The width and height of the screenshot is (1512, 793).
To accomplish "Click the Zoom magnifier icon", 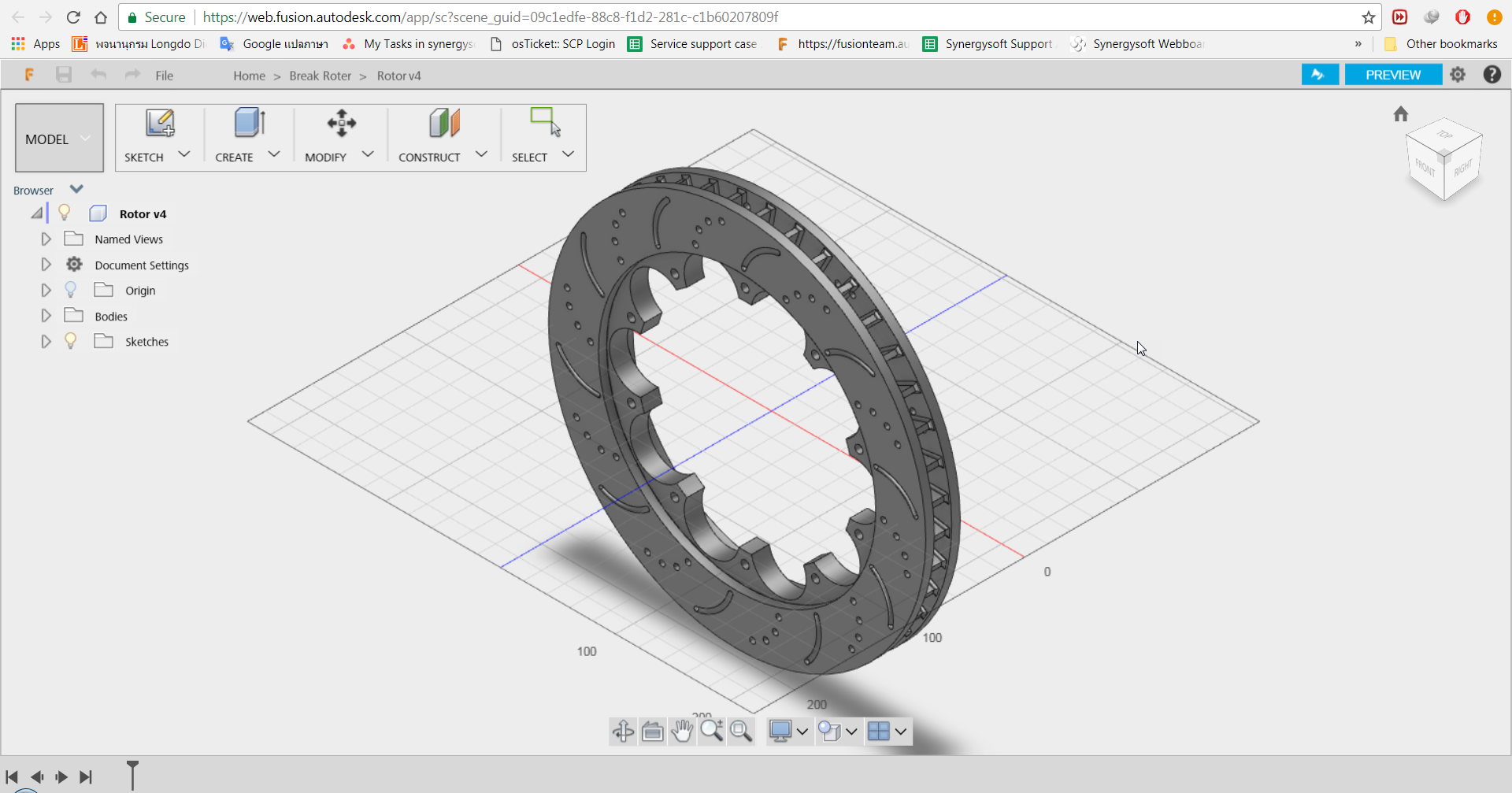I will [x=712, y=731].
